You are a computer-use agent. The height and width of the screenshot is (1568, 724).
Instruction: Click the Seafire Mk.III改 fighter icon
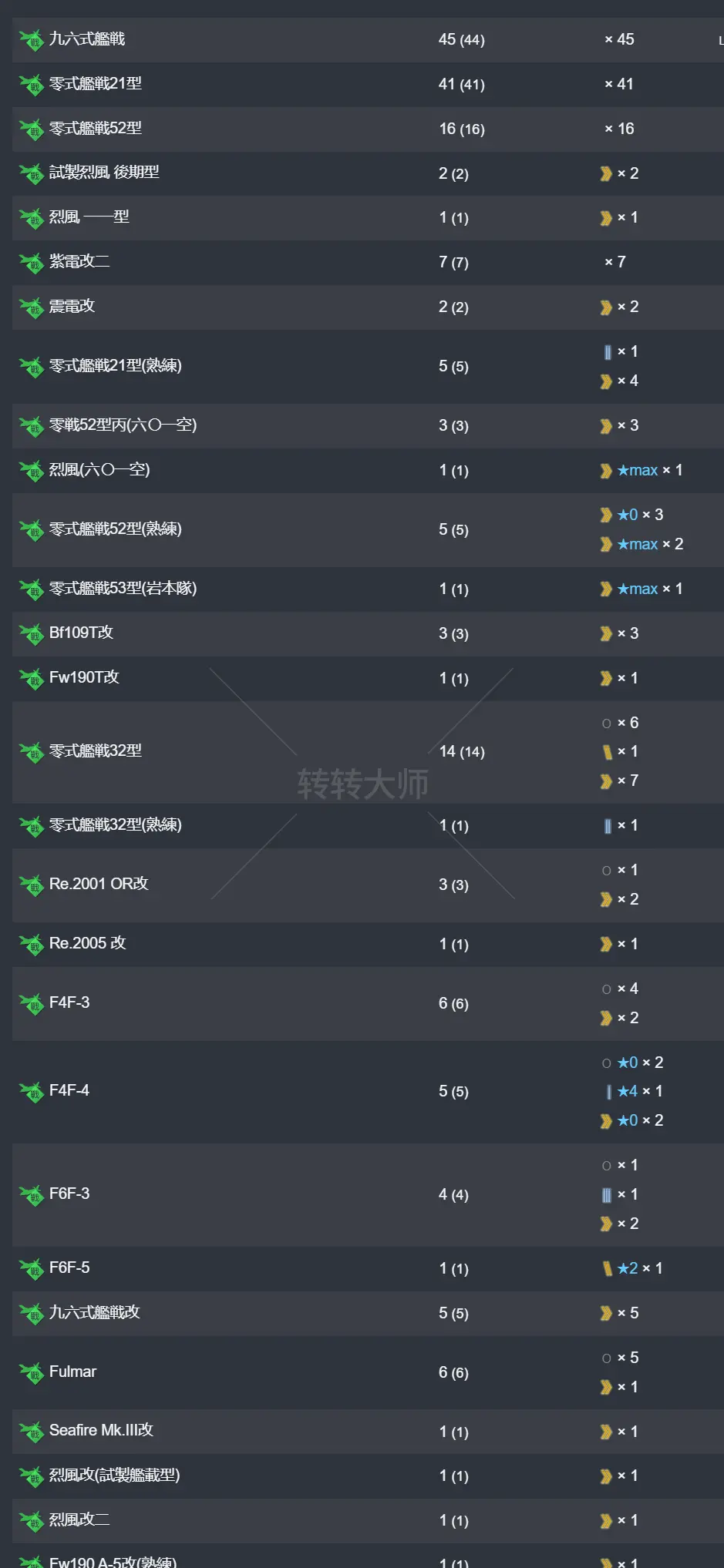(x=33, y=1432)
